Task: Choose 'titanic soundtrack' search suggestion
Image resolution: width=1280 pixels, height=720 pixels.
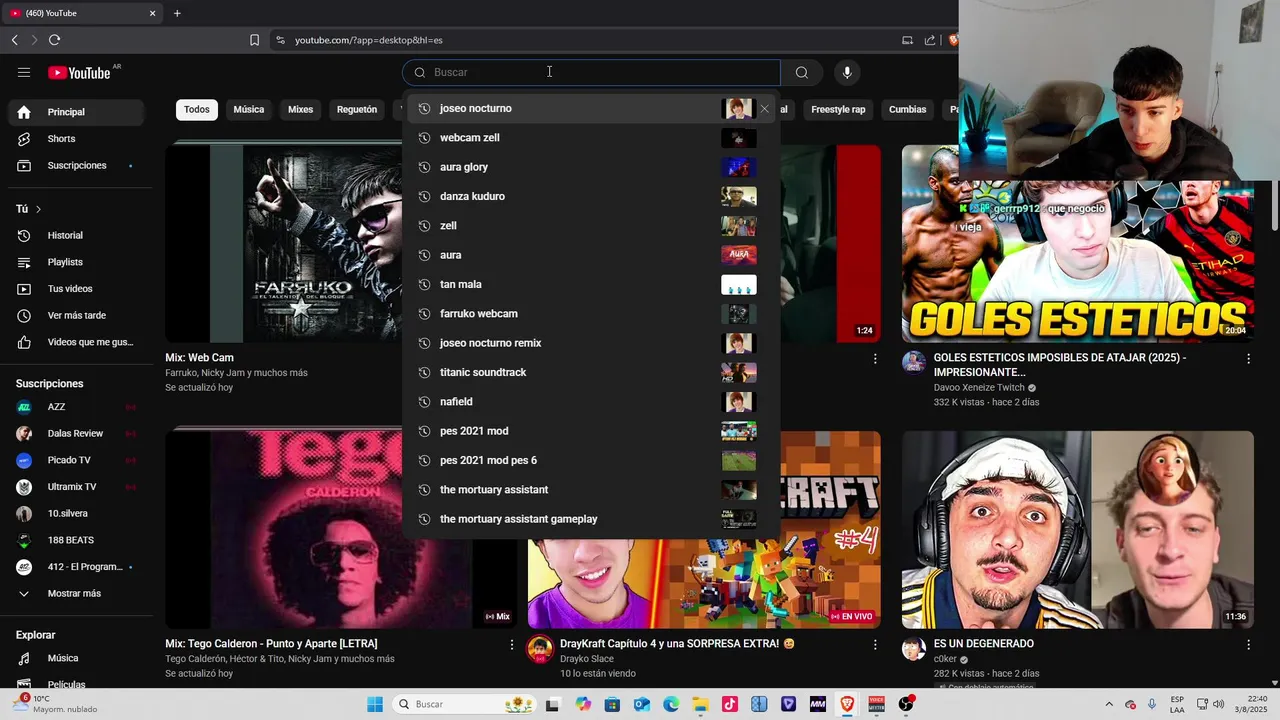Action: coord(591,373)
